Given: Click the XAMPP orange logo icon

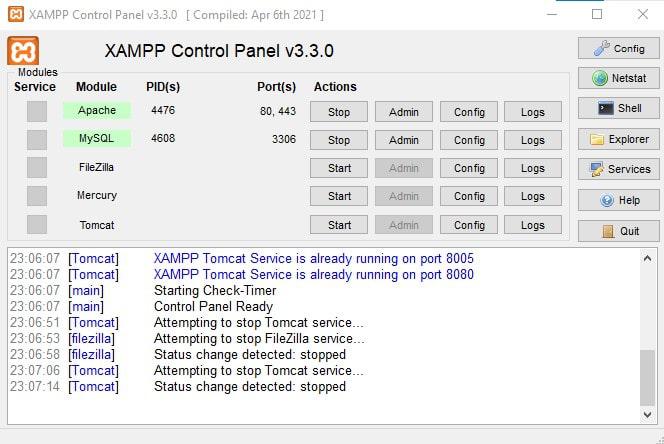Looking at the screenshot, I should [23, 51].
